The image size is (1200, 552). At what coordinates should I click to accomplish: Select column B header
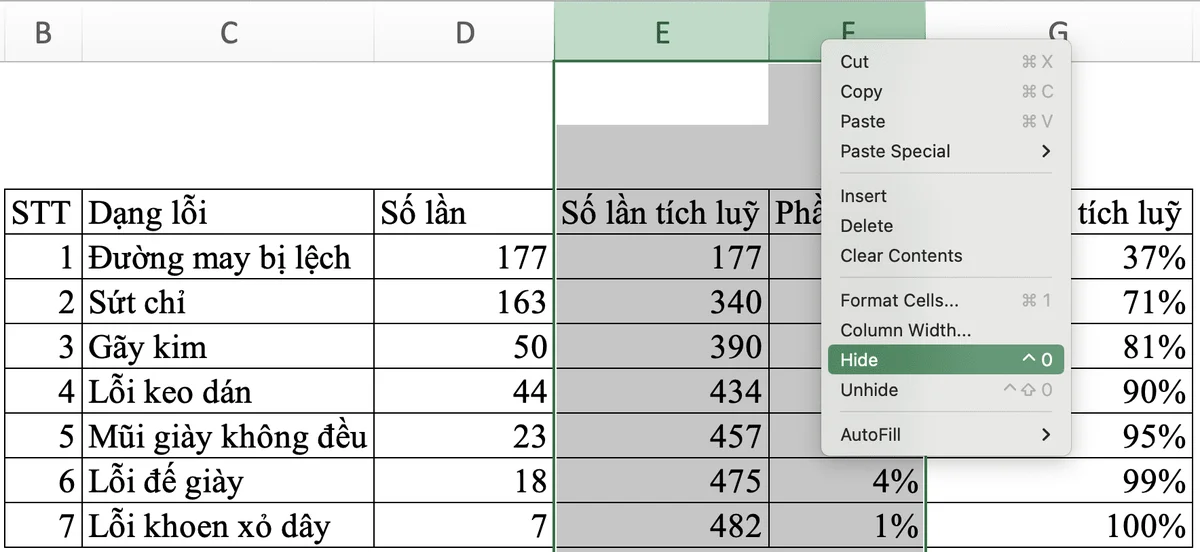coord(43,32)
